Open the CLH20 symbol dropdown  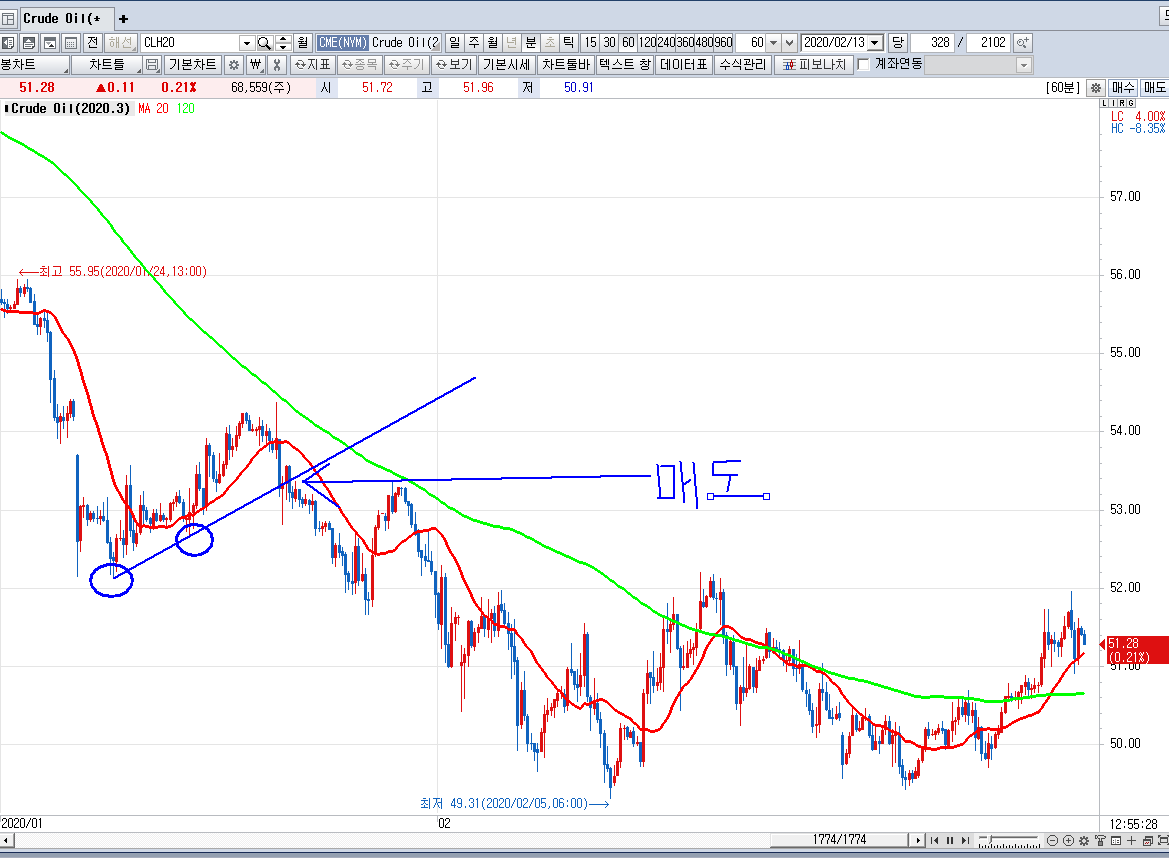tap(246, 43)
